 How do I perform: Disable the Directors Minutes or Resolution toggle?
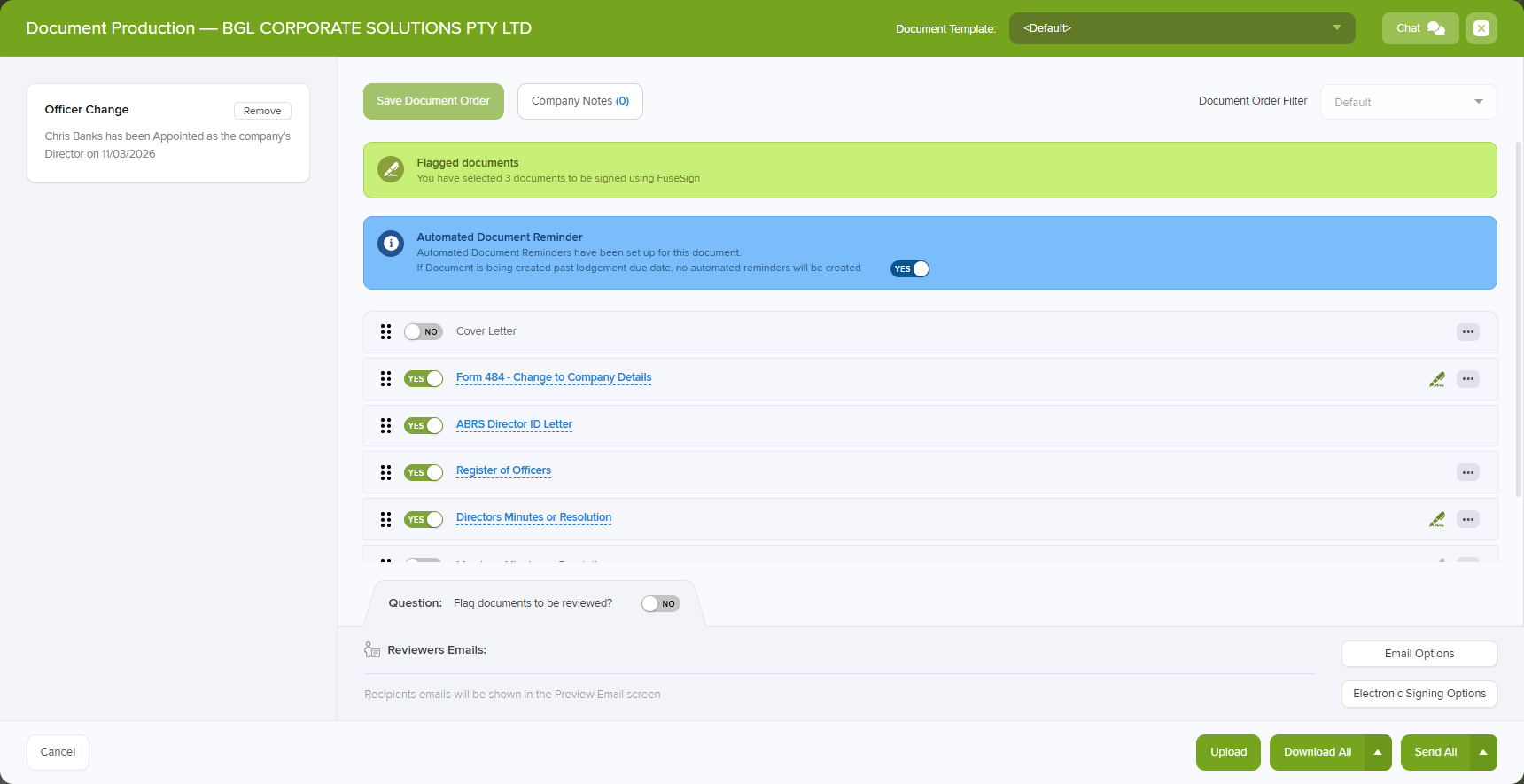[424, 520]
